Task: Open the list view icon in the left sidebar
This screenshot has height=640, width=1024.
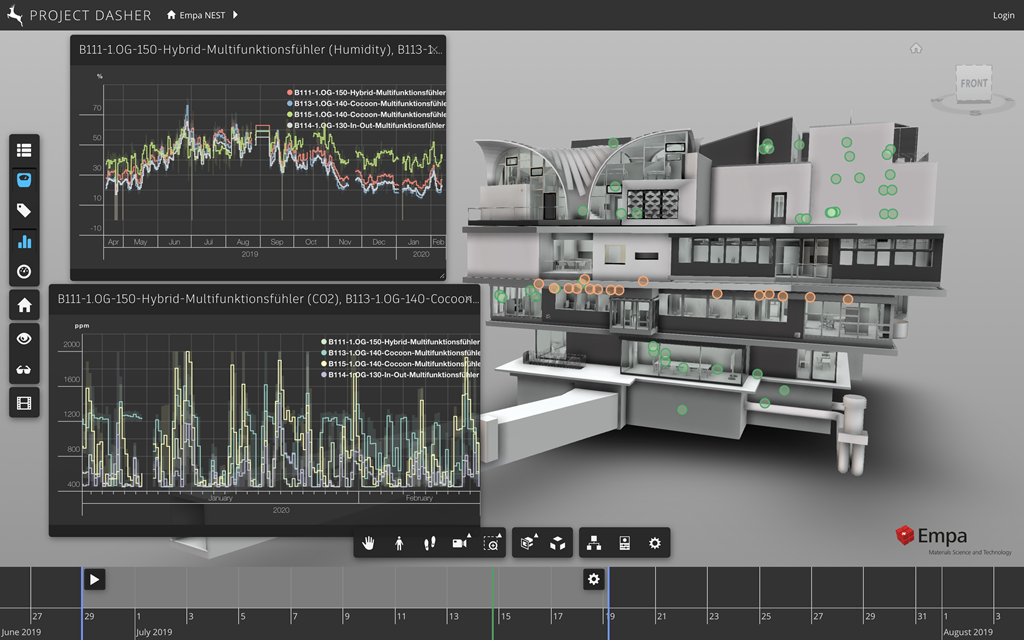Action: (24, 150)
